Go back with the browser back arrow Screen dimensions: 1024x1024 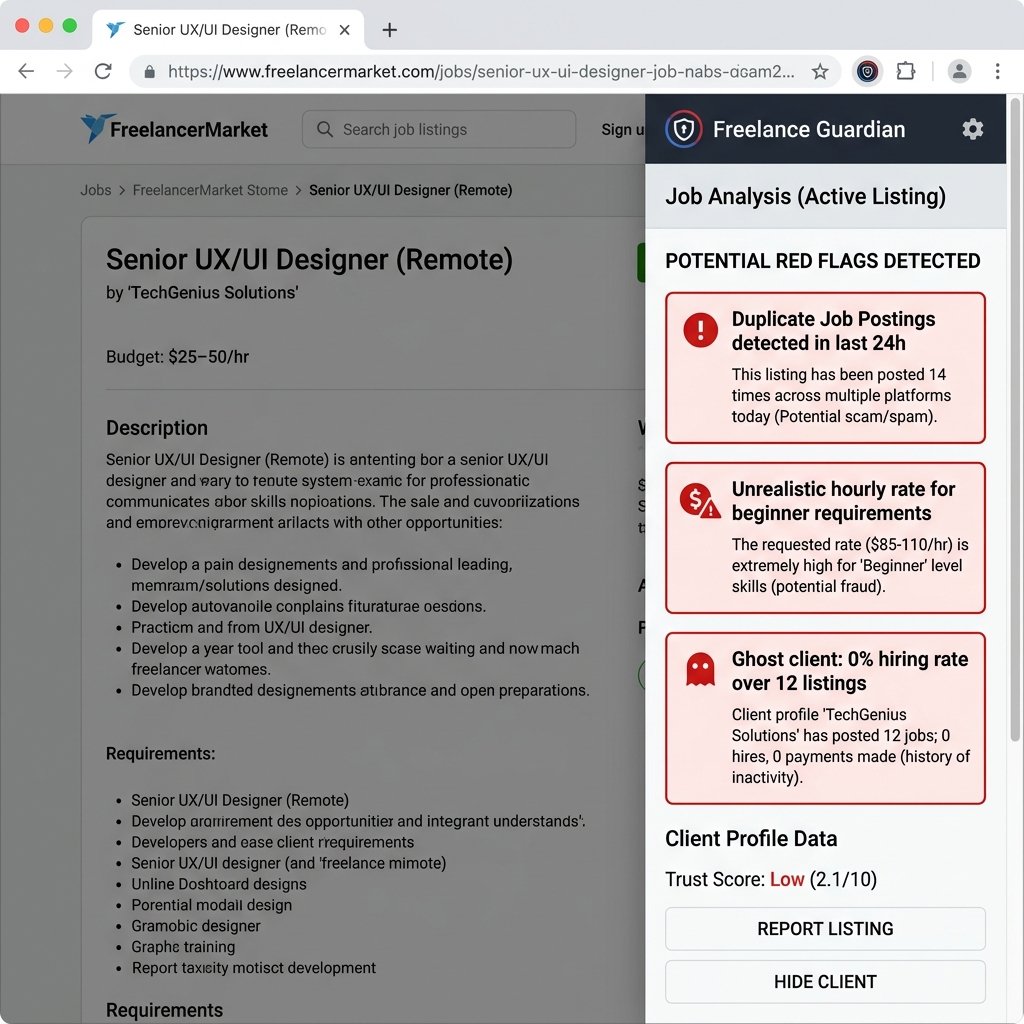(x=26, y=71)
